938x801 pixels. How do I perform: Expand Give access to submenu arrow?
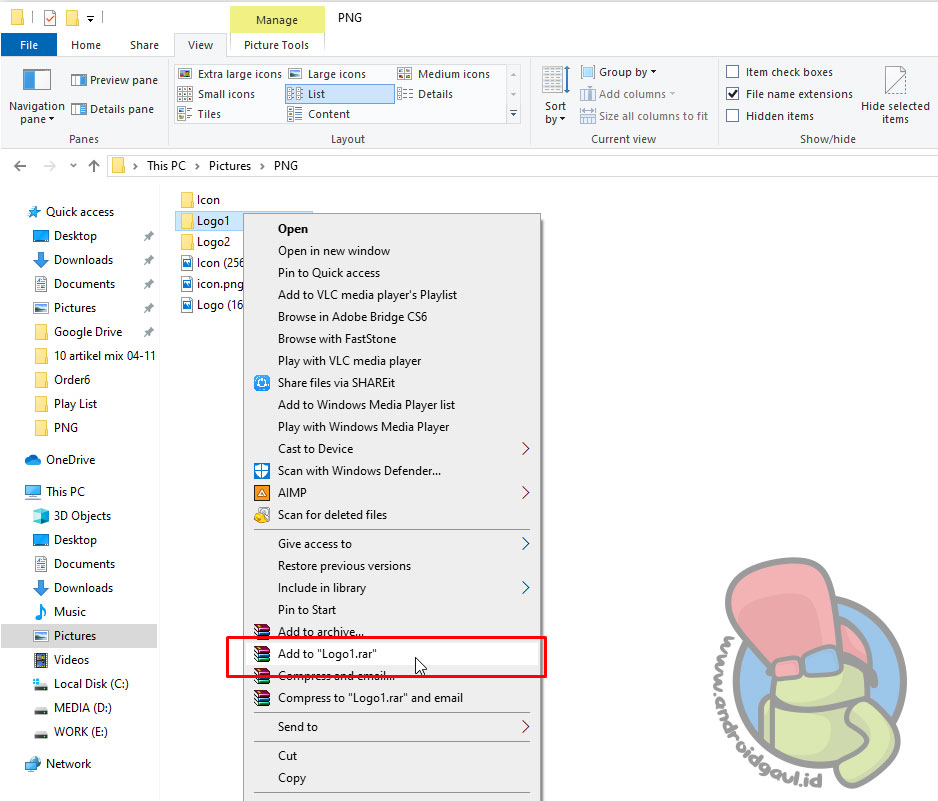click(x=525, y=544)
